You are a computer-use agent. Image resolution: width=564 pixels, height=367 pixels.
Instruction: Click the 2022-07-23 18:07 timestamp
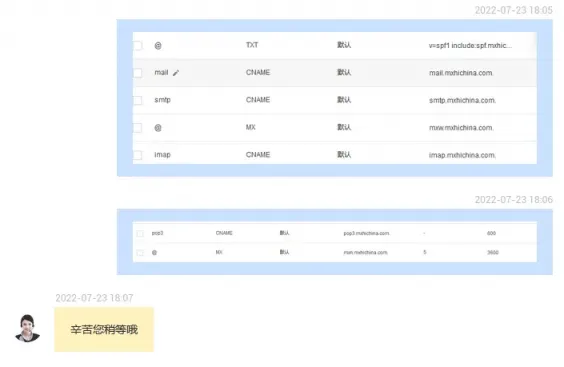tap(94, 298)
